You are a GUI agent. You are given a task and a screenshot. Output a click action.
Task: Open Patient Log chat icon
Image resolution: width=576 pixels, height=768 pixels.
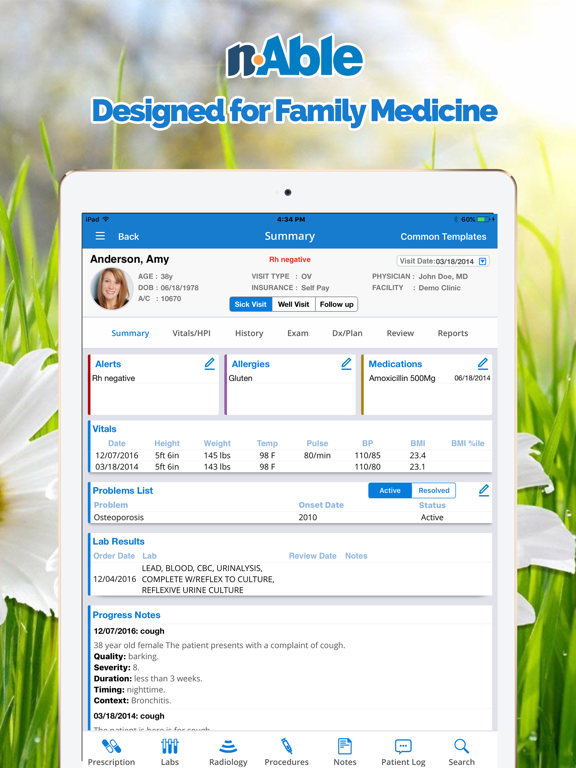[x=403, y=746]
